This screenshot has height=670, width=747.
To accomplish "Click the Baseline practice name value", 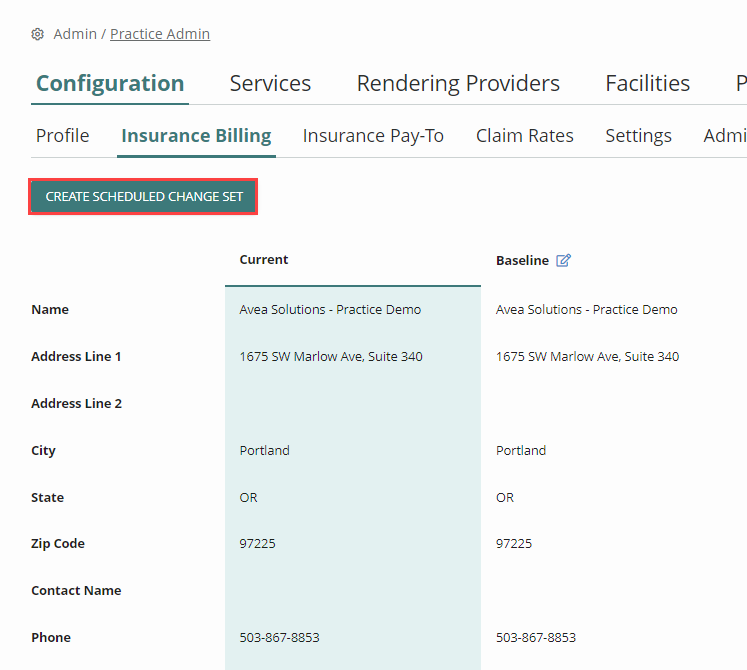I will (586, 310).
